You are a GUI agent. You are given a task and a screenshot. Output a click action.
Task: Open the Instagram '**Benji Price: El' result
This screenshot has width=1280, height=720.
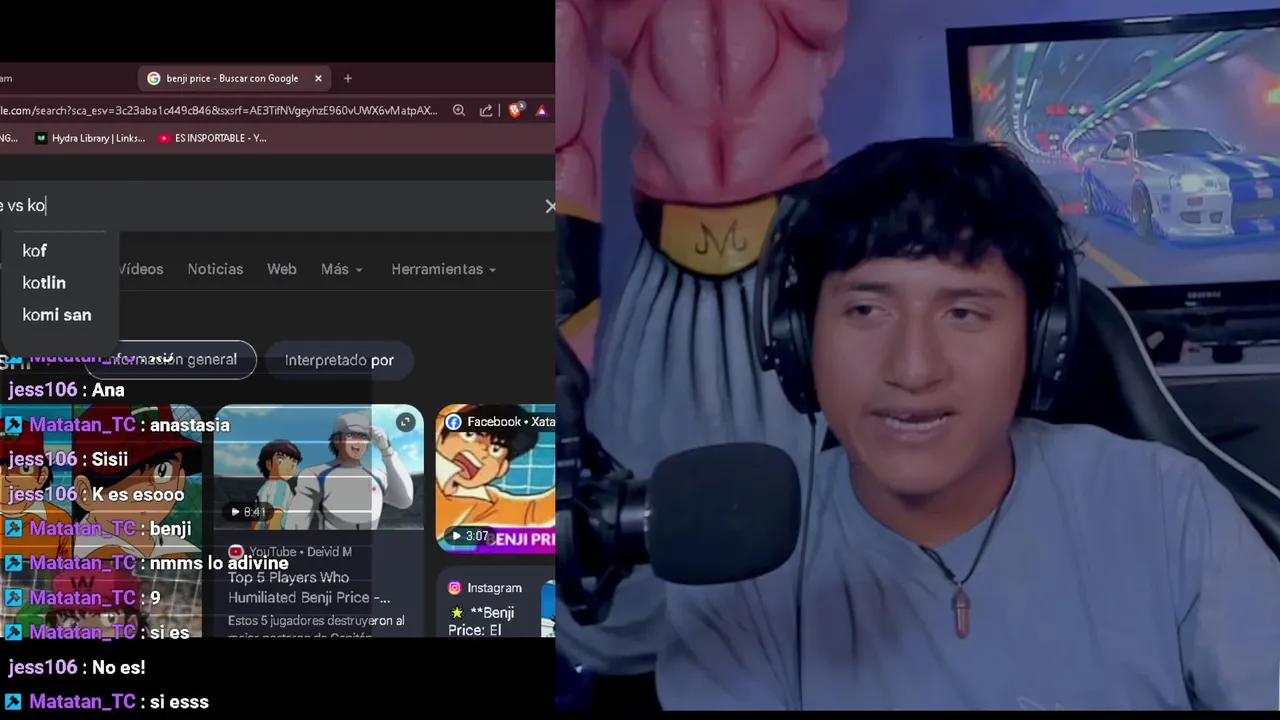481,621
